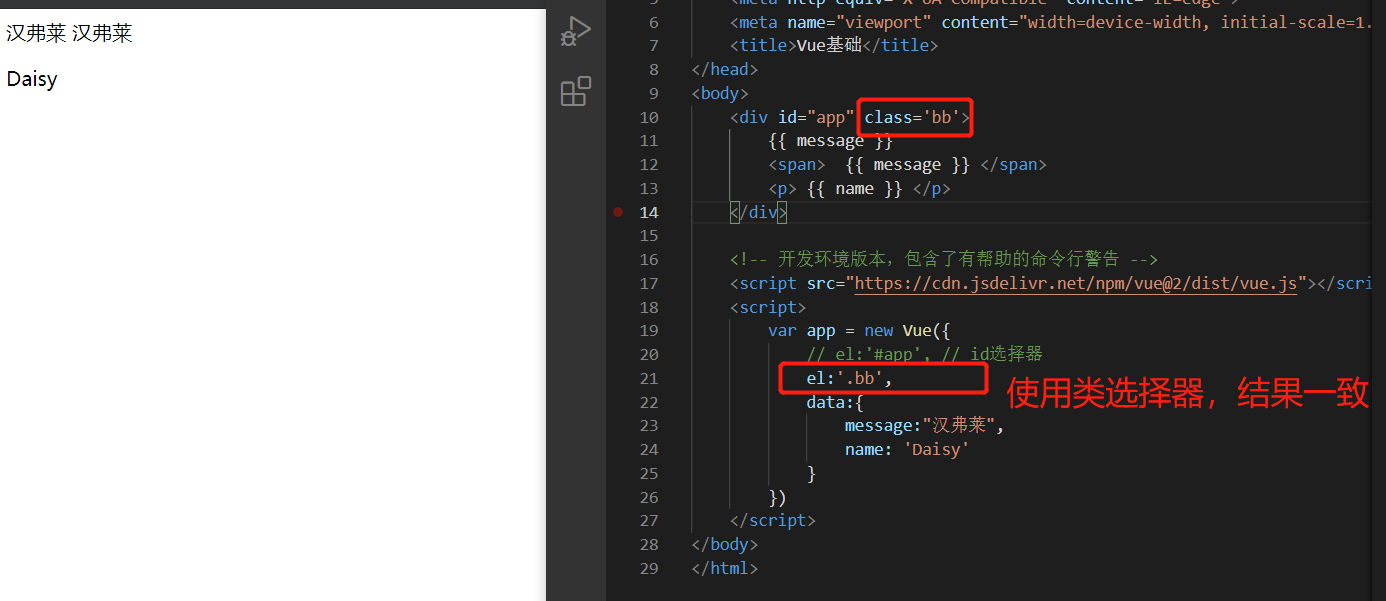This screenshot has width=1386, height=601.
Task: Remove the breakpoint dot on line 14
Action: tap(617, 212)
